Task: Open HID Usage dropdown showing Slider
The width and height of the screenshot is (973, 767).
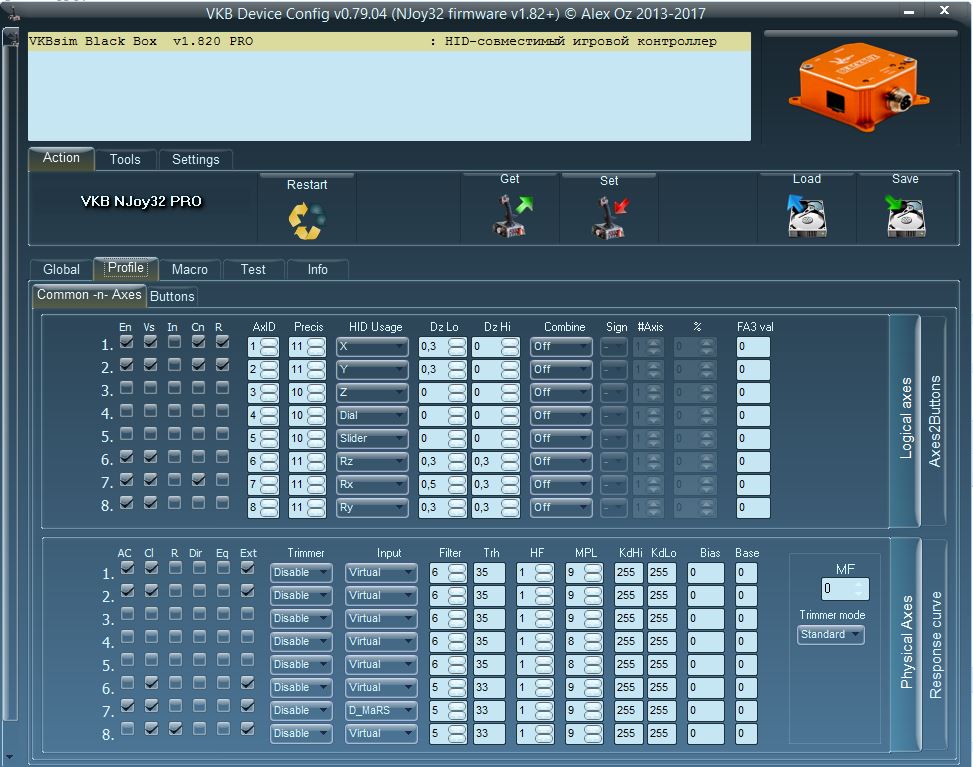Action: (372, 439)
